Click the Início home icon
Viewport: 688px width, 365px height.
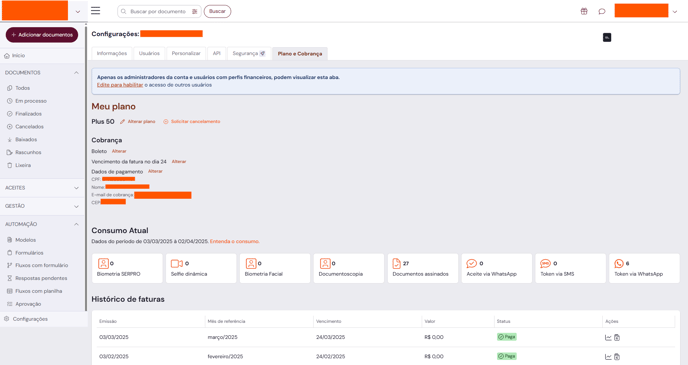tap(7, 56)
